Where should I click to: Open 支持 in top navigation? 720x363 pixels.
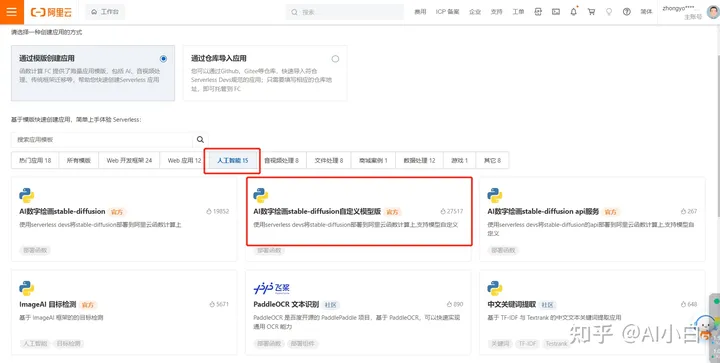click(496, 12)
